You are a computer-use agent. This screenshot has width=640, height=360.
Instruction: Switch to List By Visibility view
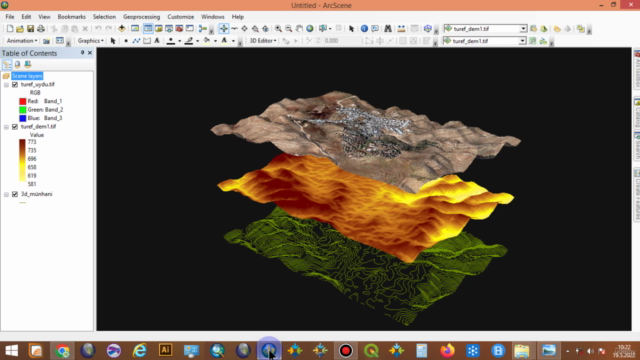(28, 64)
